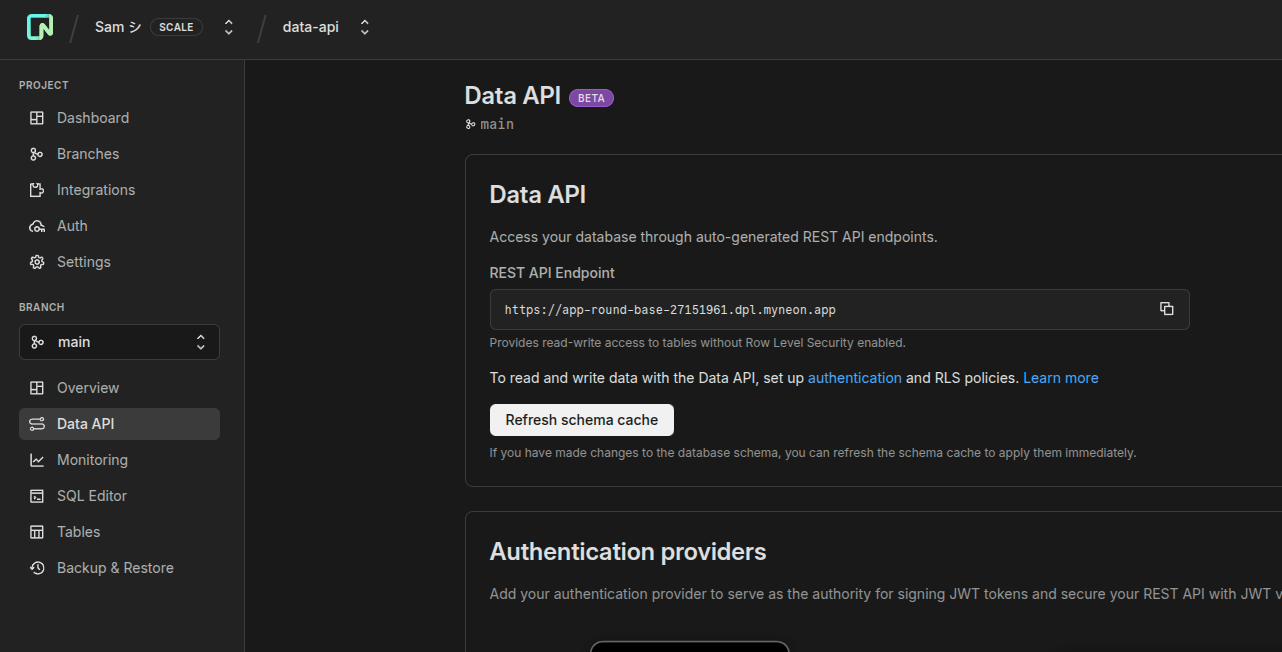The image size is (1282, 652).
Task: Open the Learn more link
Action: (x=1060, y=378)
